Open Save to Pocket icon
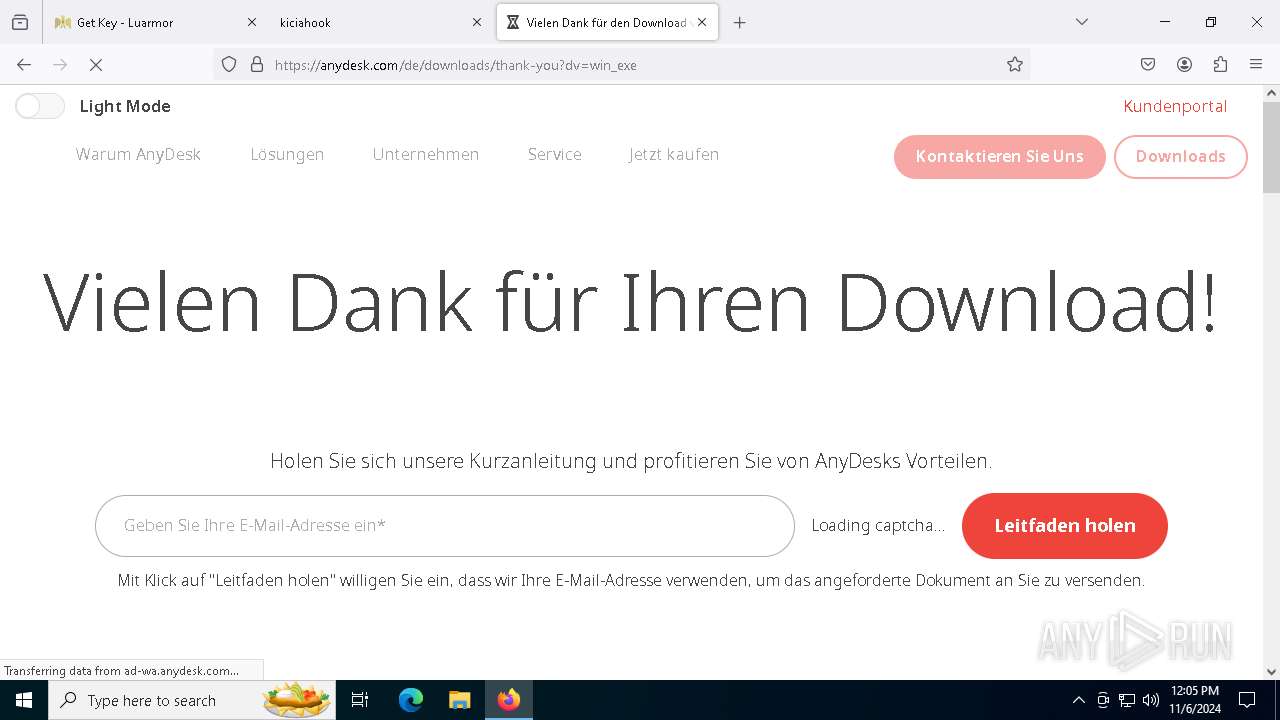Screen dimensions: 1280x720 click(1148, 64)
